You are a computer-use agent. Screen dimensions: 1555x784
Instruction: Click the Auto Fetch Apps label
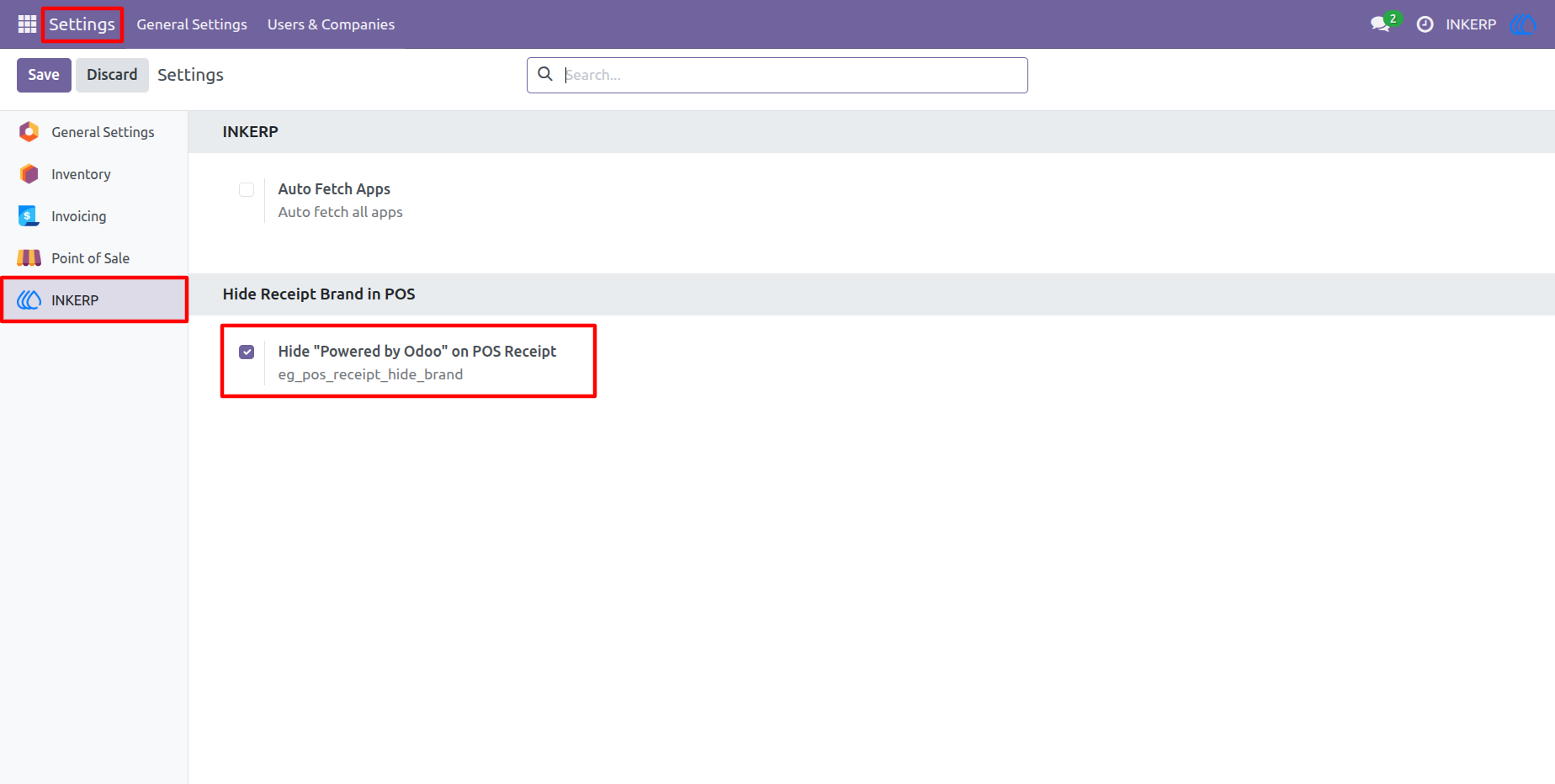(x=334, y=189)
